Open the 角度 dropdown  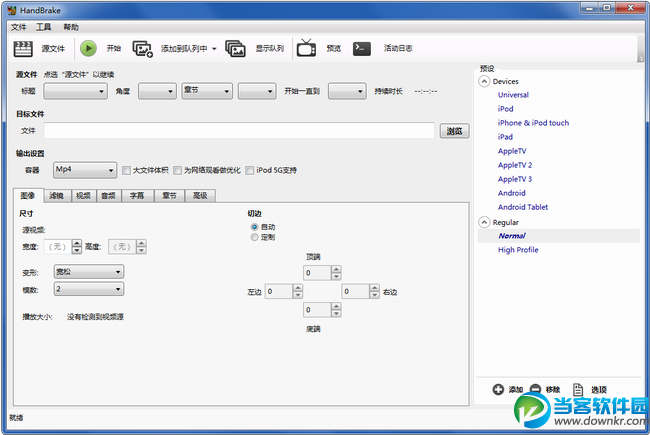coord(157,91)
